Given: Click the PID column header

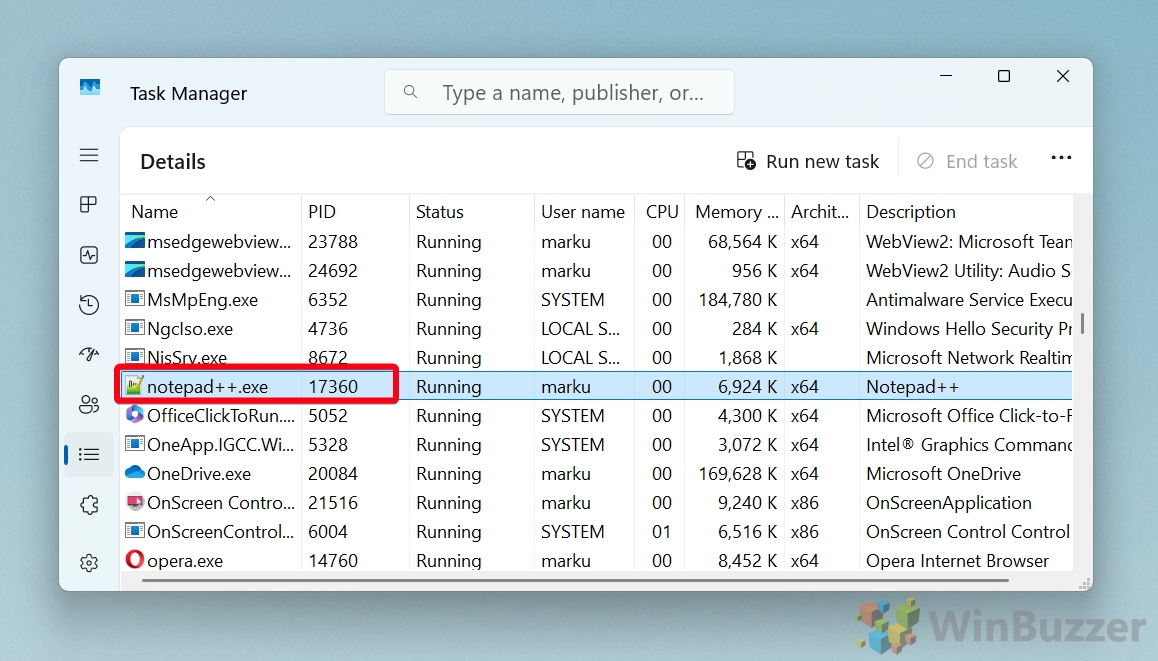Looking at the screenshot, I should tap(322, 212).
